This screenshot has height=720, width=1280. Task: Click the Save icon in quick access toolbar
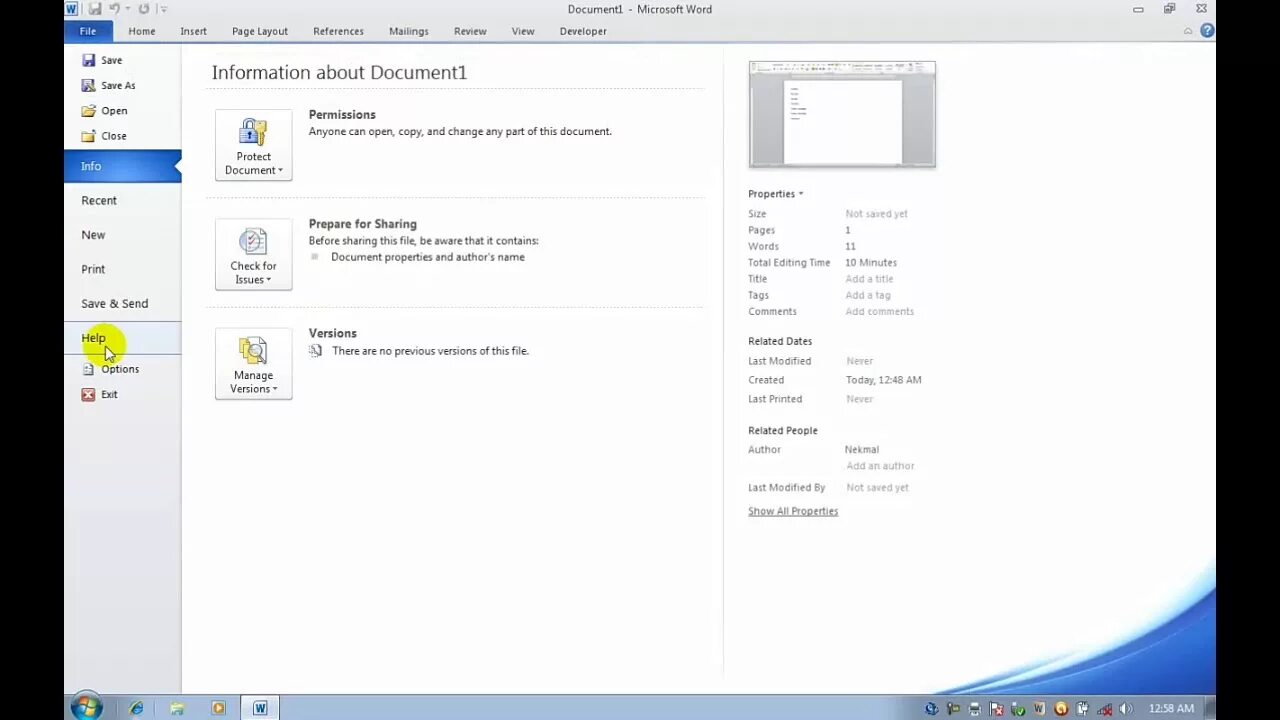(x=94, y=9)
